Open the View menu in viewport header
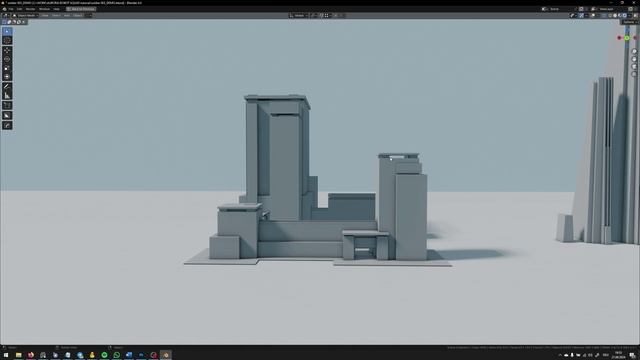 tap(45, 16)
